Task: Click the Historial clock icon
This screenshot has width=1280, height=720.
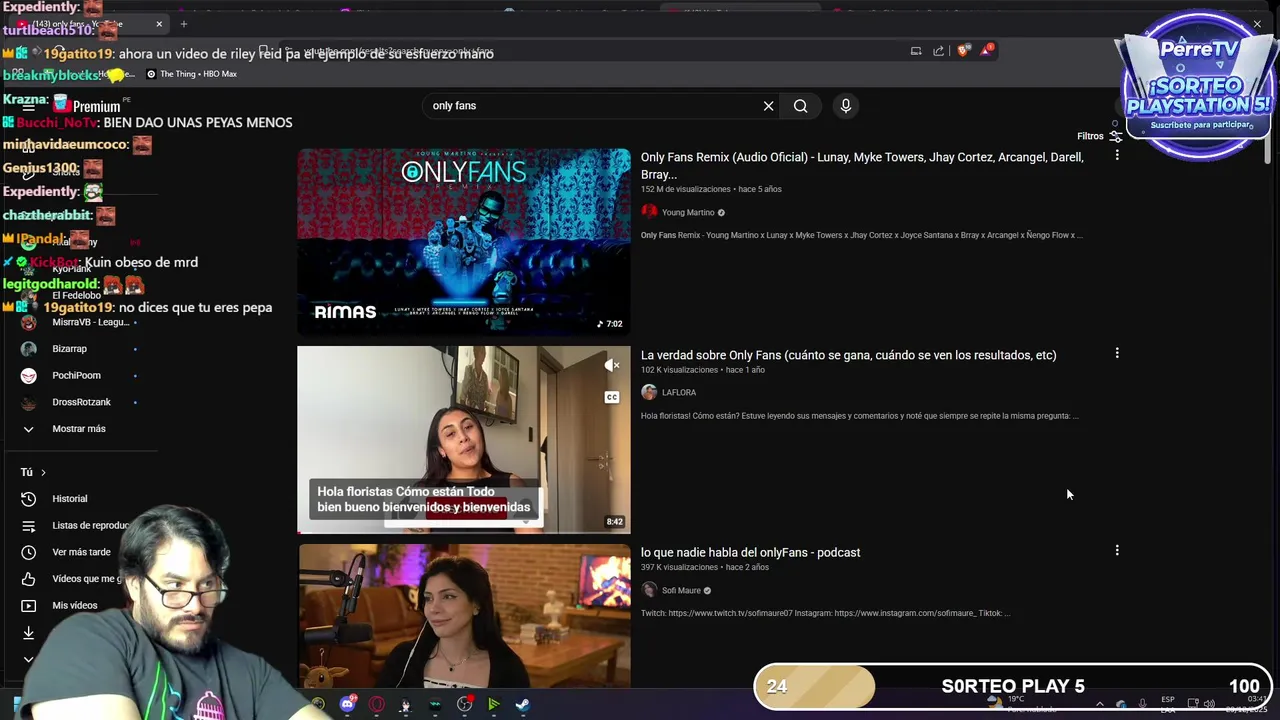Action: pos(28,498)
